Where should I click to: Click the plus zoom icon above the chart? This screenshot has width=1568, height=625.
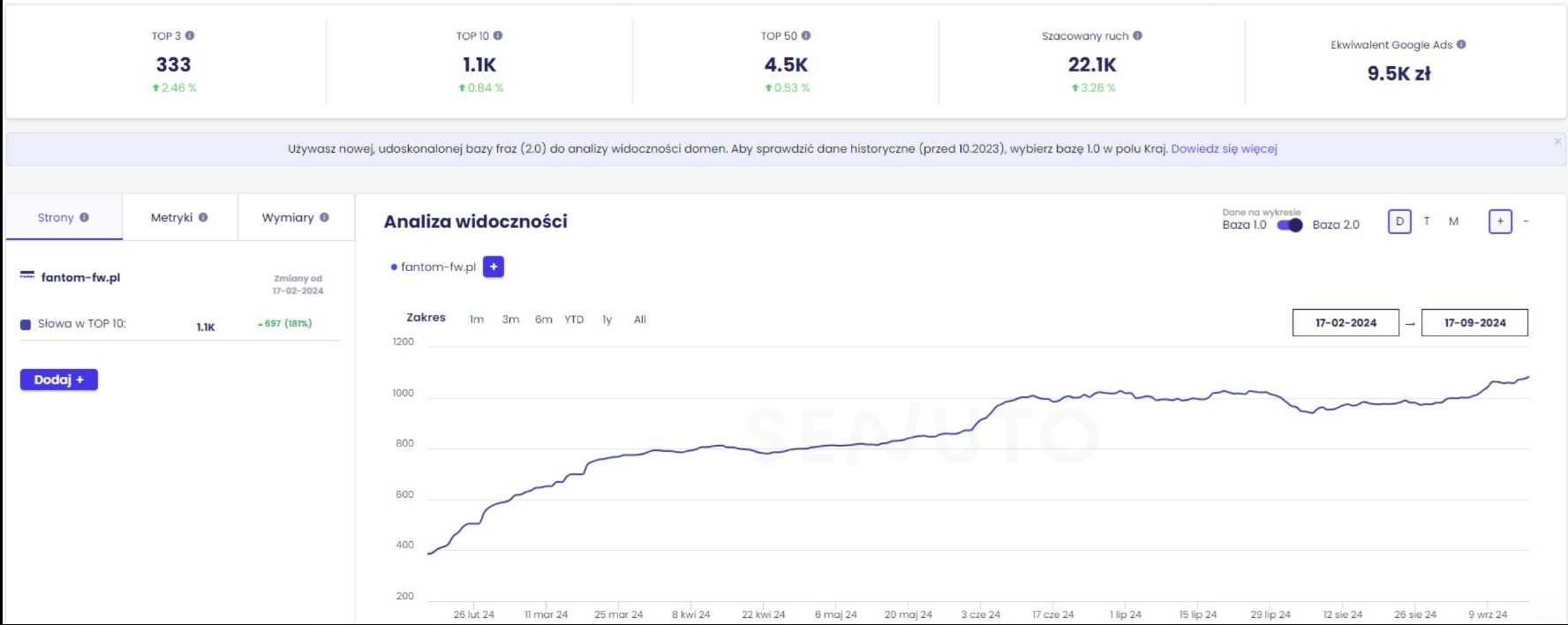coord(1500,222)
